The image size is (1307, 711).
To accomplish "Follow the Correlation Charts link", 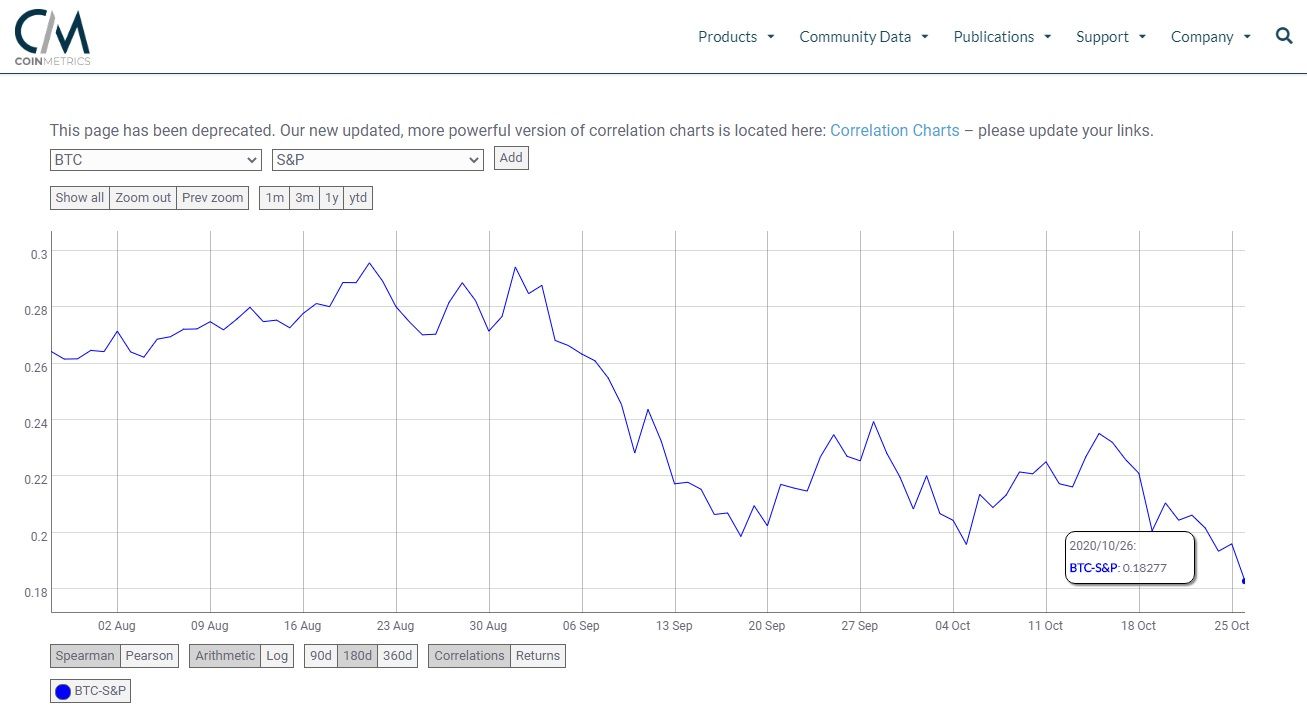I will pos(894,131).
